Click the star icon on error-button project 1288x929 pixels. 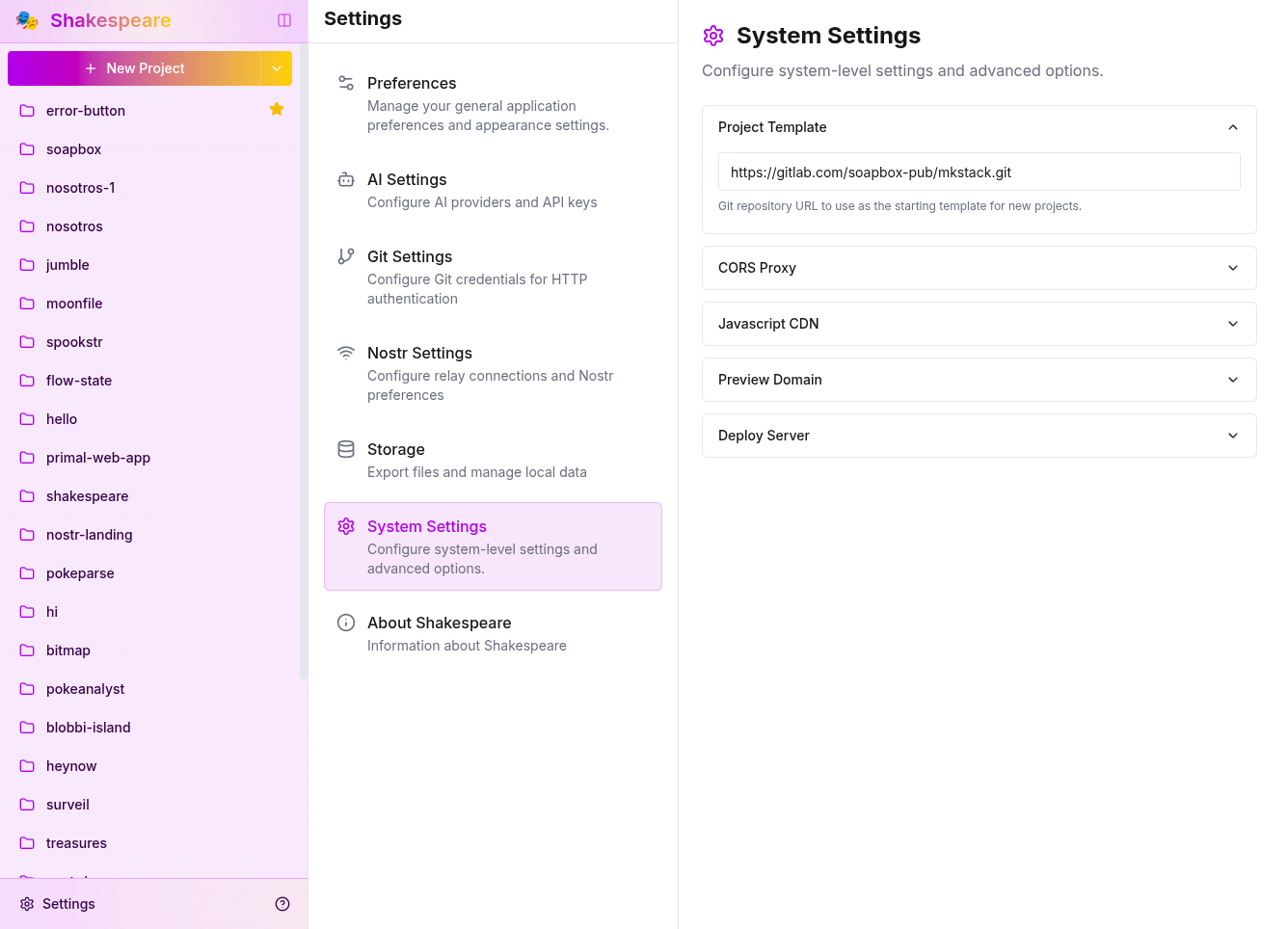[277, 110]
